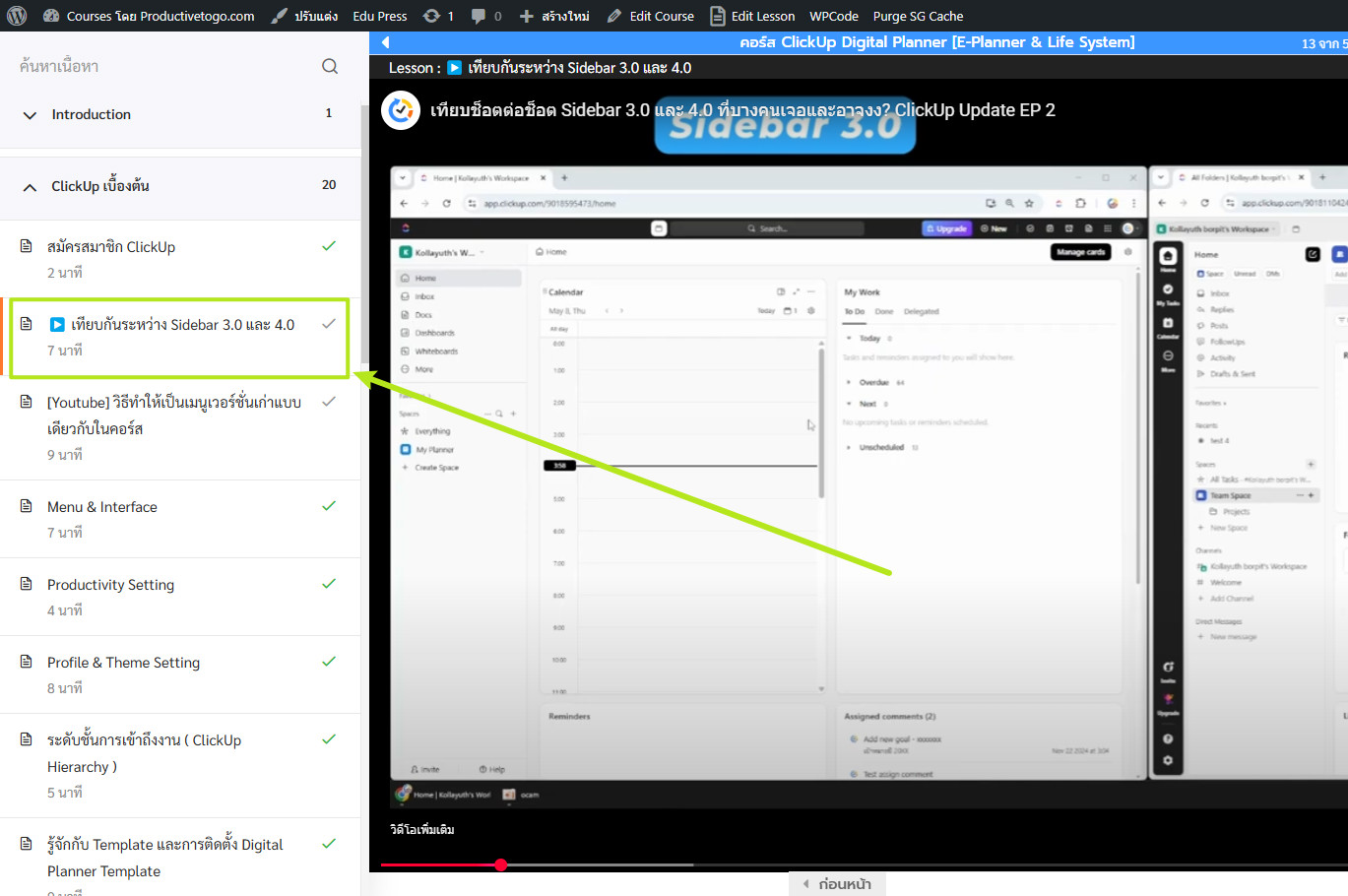Expand the Introduction section chevron
The height and width of the screenshot is (896, 1348).
tap(30, 115)
